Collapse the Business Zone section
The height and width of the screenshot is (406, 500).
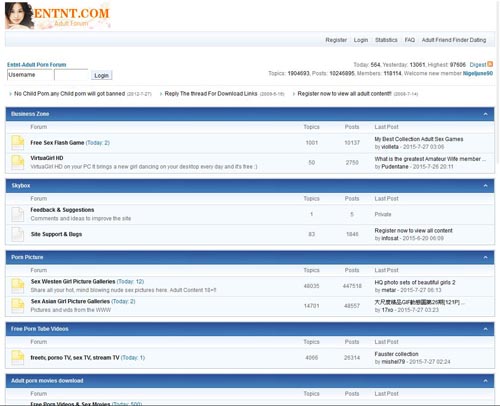click(x=485, y=114)
